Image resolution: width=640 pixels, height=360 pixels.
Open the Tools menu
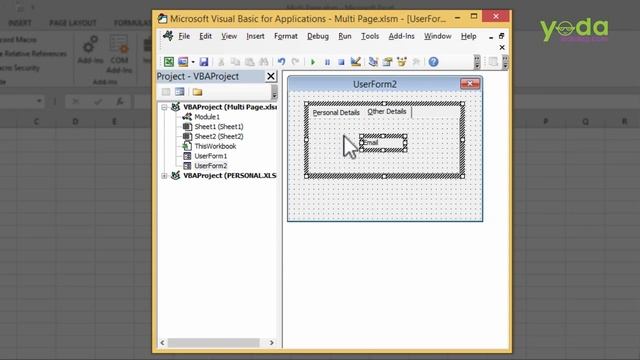point(370,36)
